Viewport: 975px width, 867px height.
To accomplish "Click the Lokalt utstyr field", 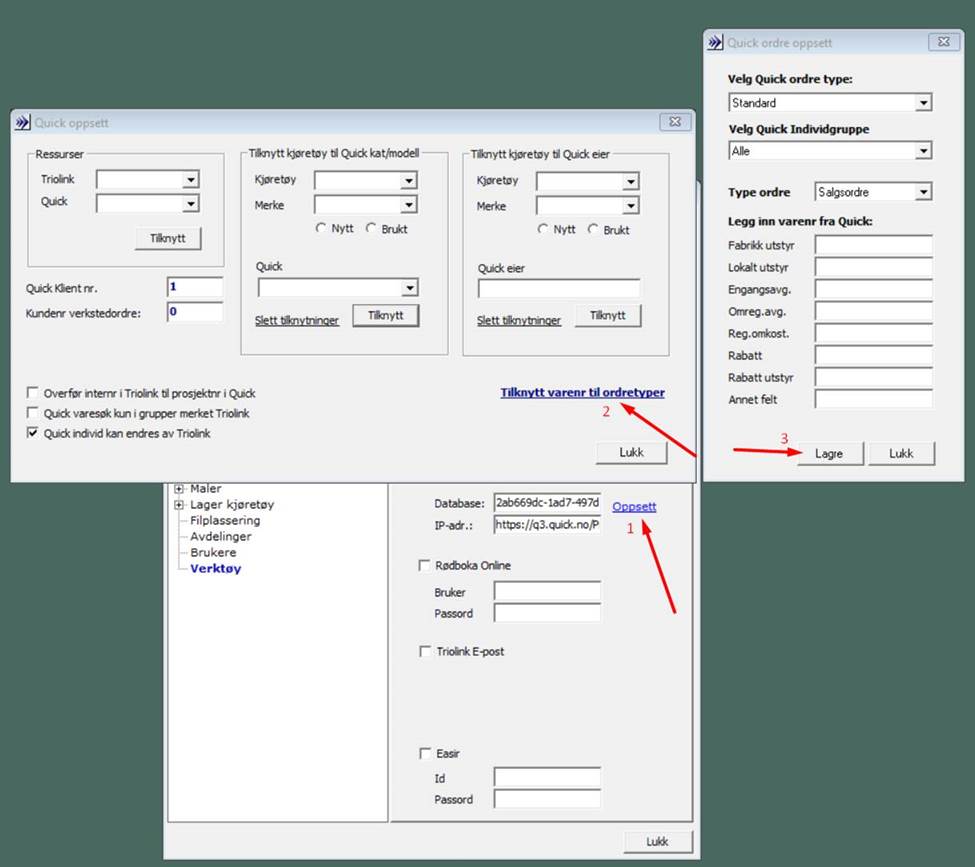I will (873, 267).
